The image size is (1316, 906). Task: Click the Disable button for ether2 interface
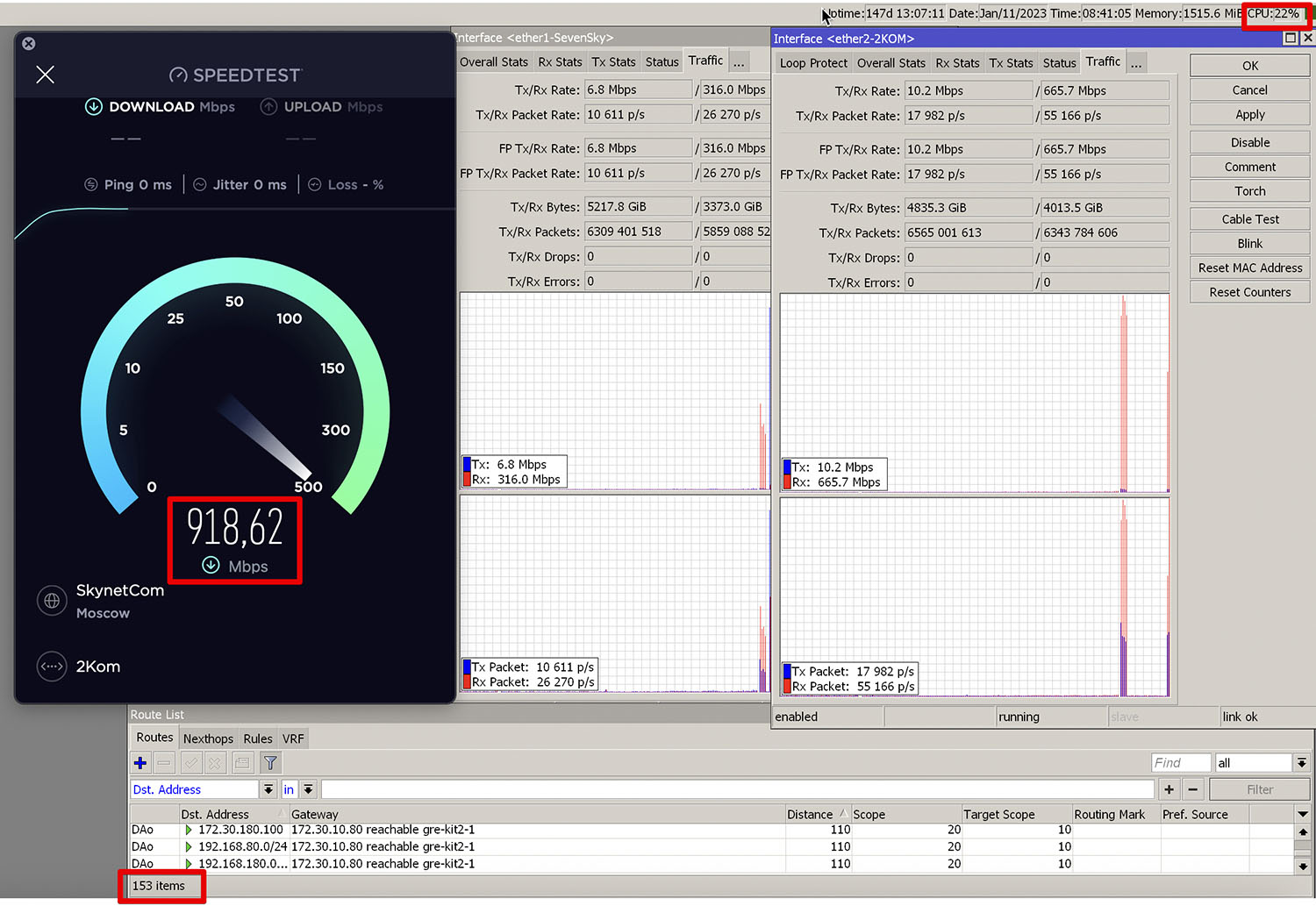coord(1250,142)
